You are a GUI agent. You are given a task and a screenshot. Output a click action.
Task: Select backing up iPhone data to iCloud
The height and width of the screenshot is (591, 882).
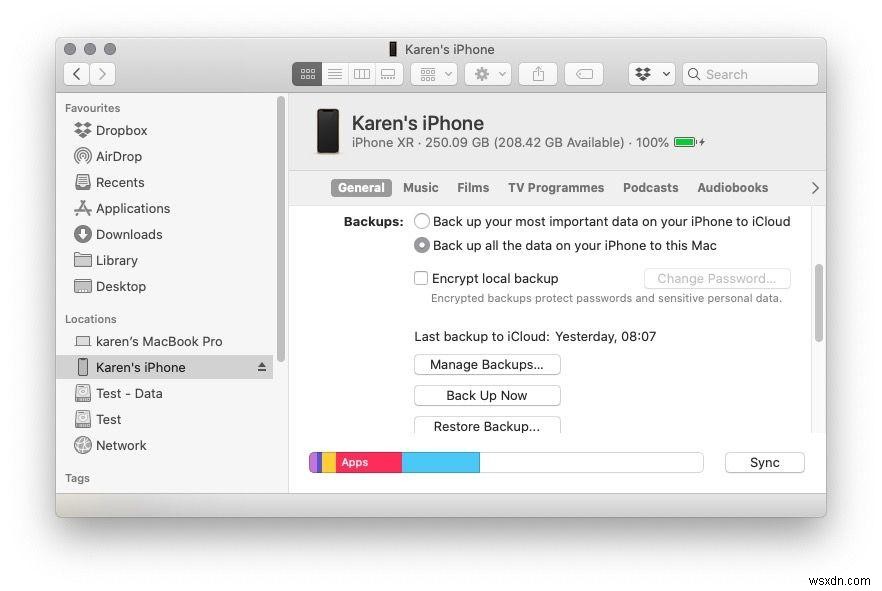click(x=422, y=221)
